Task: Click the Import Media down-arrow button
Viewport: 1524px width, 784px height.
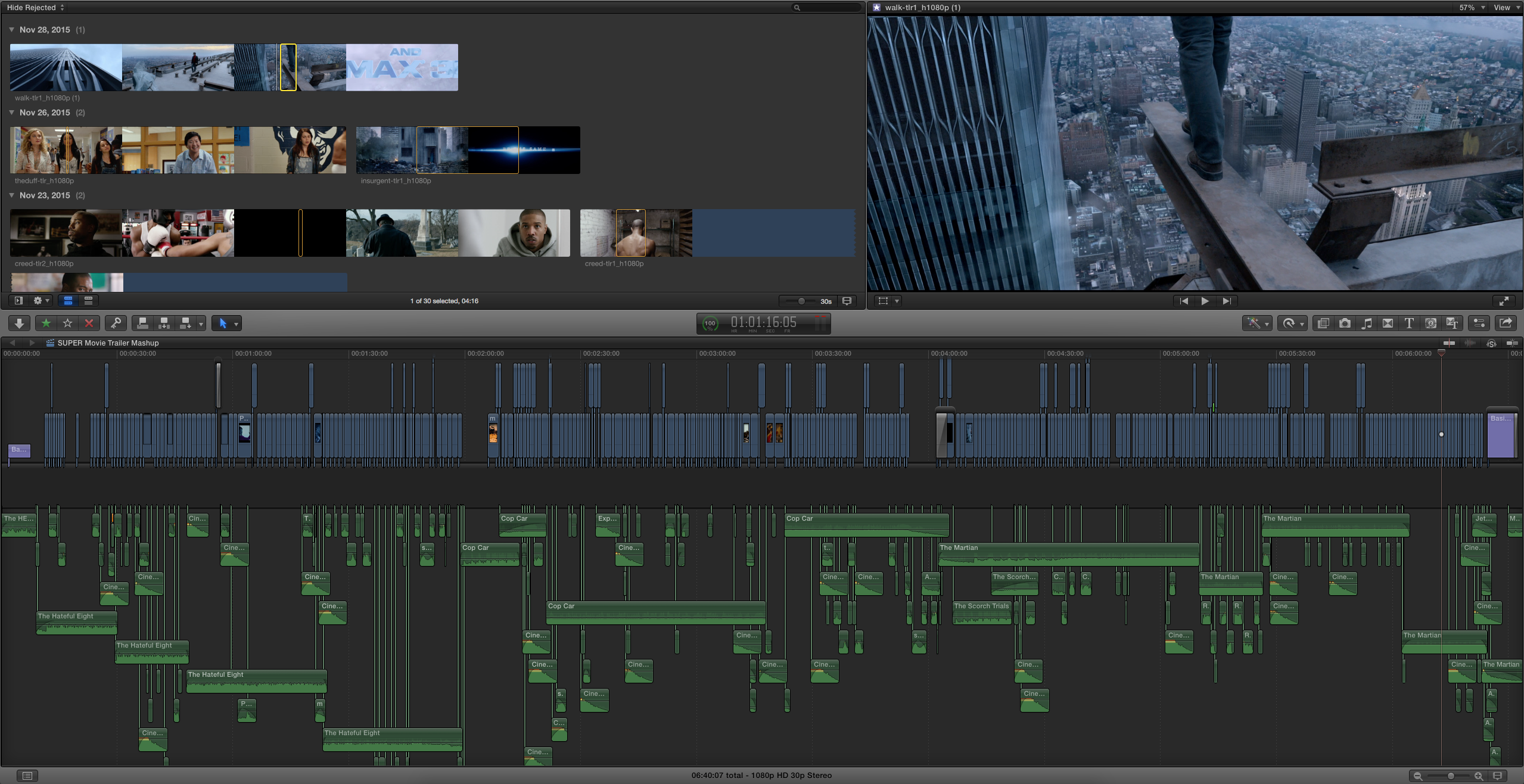Action: [x=19, y=323]
